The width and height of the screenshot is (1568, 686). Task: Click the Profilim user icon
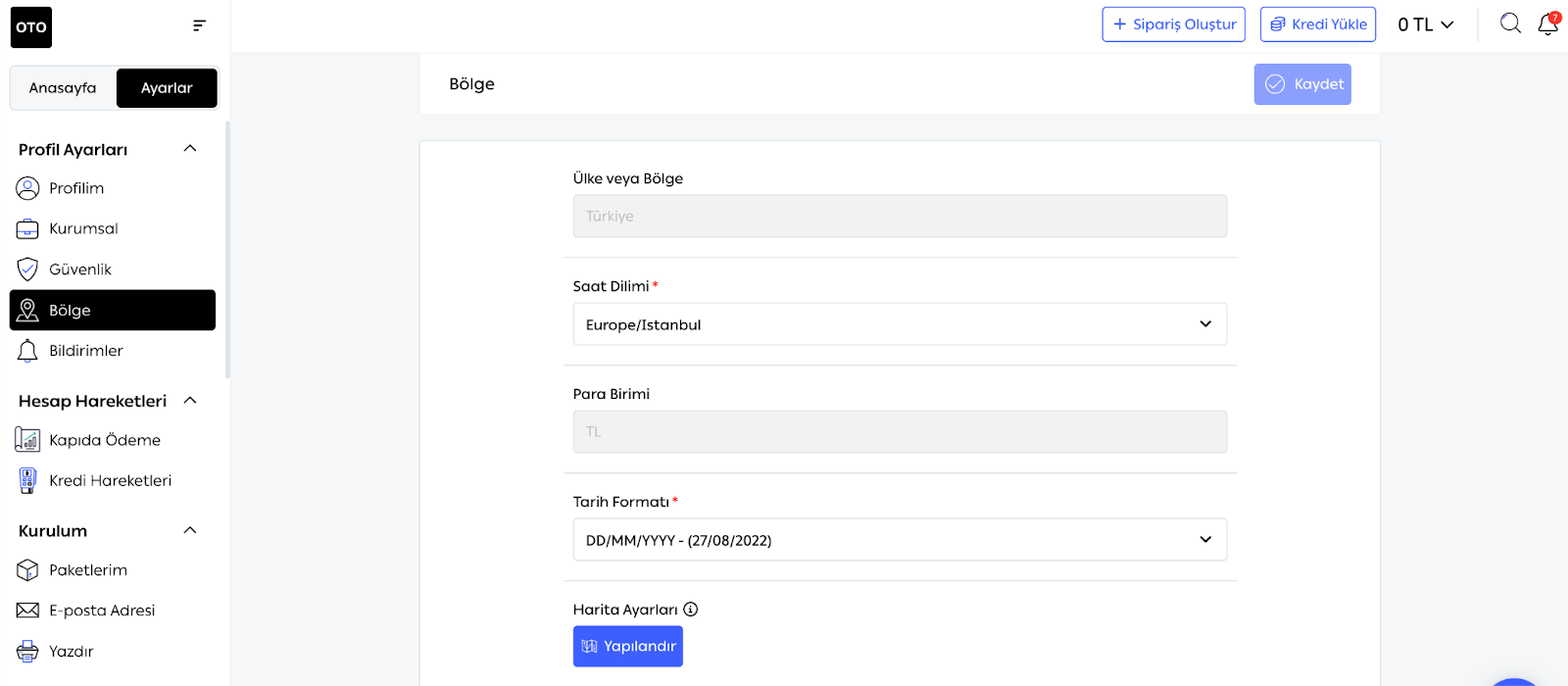(27, 188)
